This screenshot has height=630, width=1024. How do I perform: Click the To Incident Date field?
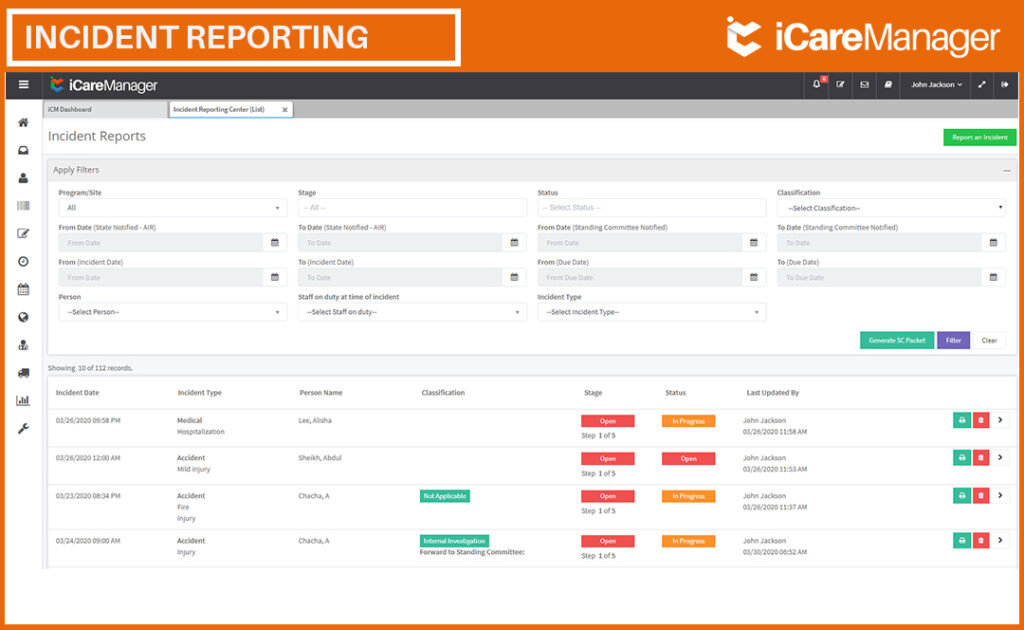[x=401, y=277]
